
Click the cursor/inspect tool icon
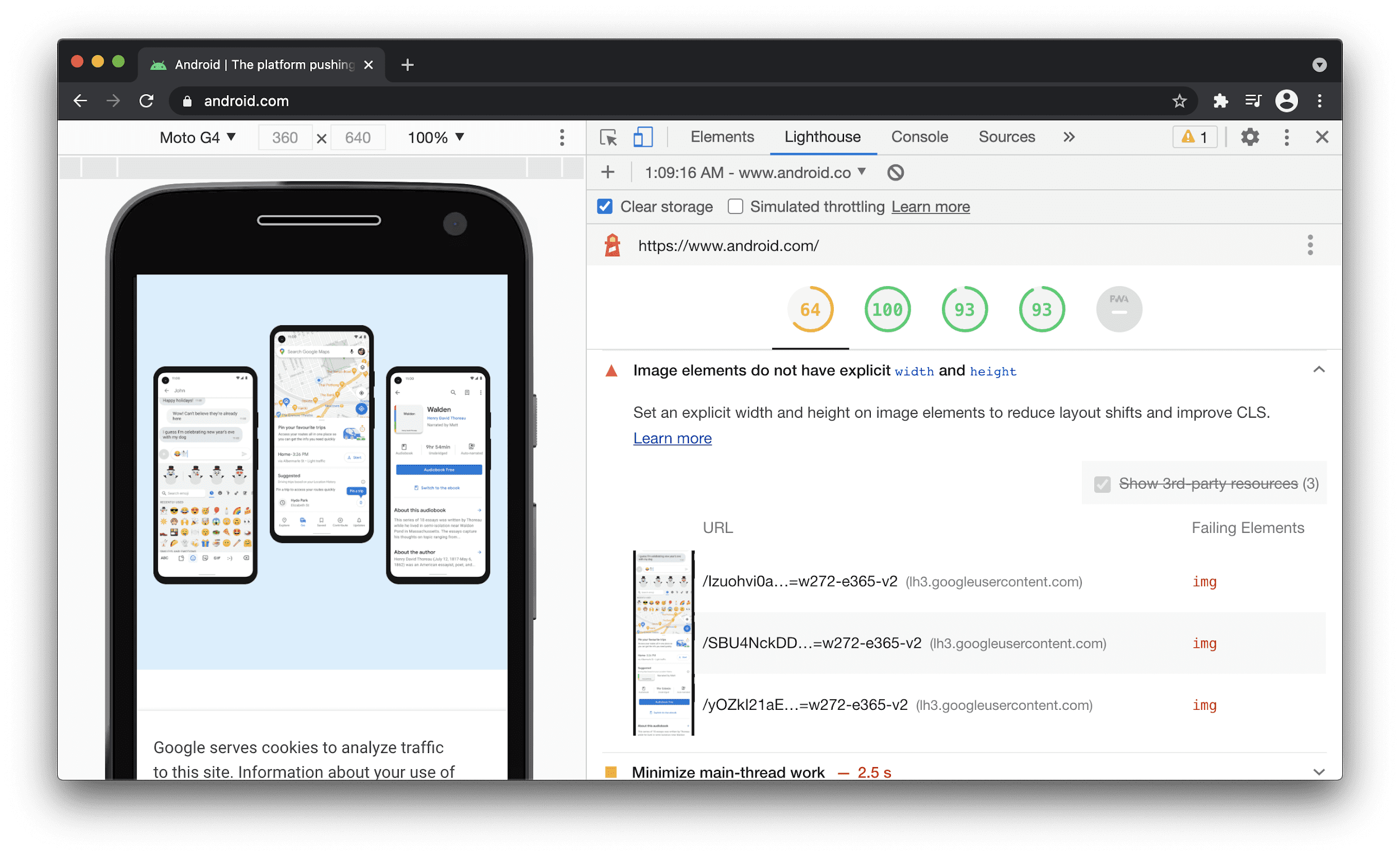click(x=608, y=138)
